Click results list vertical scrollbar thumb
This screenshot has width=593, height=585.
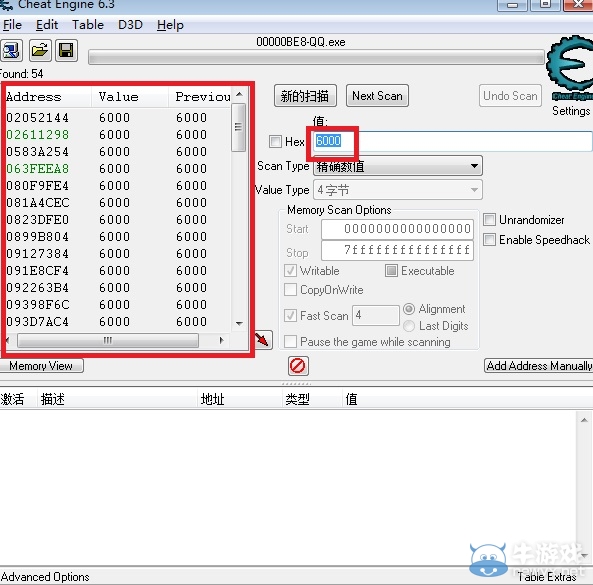(x=238, y=127)
